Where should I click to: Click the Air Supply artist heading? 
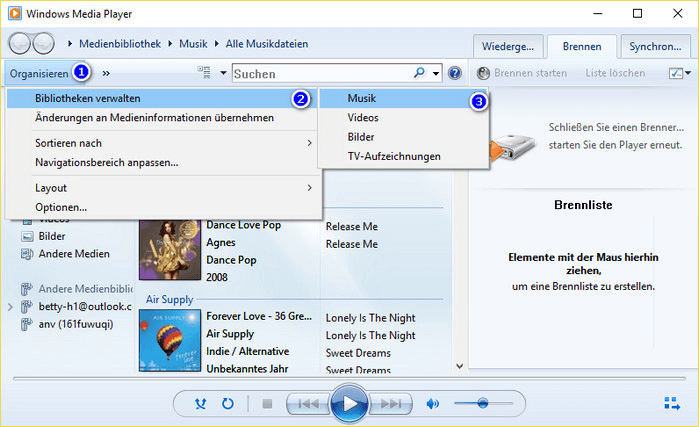169,300
